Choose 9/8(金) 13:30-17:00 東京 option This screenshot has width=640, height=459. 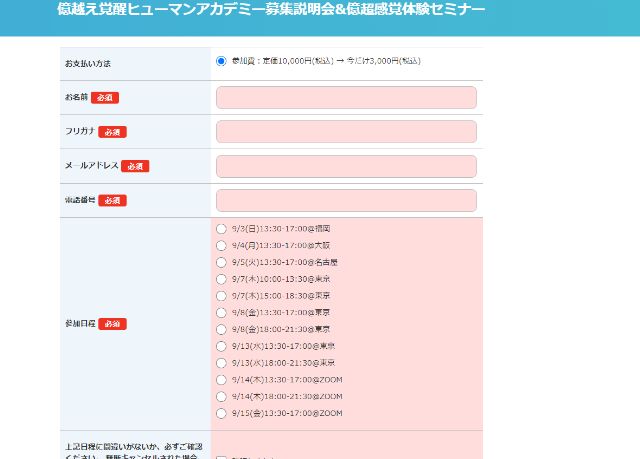tap(221, 313)
